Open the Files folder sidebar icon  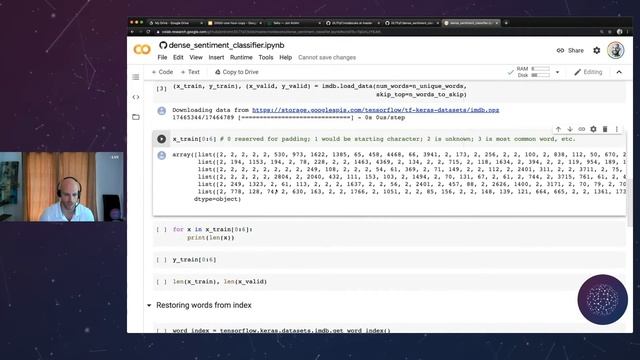pyautogui.click(x=136, y=117)
